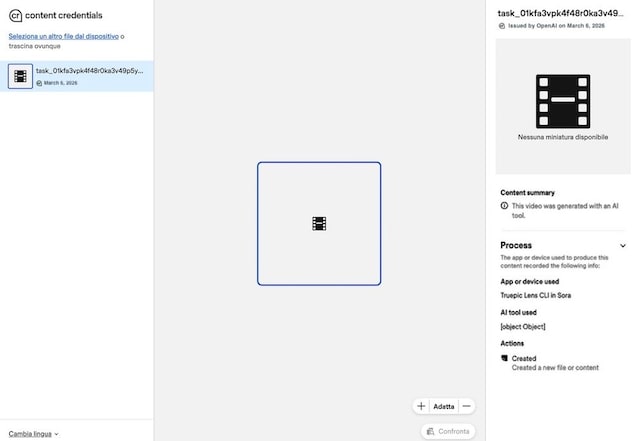Click the film strip icon in the center canvas
This screenshot has height=441, width=638.
coord(319,223)
